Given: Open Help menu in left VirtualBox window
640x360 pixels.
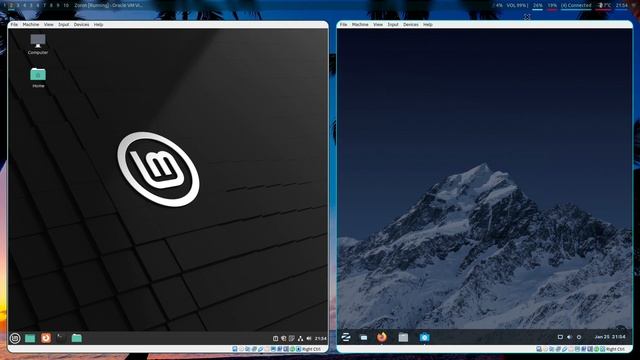Looking at the screenshot, I should pyautogui.click(x=98, y=24).
